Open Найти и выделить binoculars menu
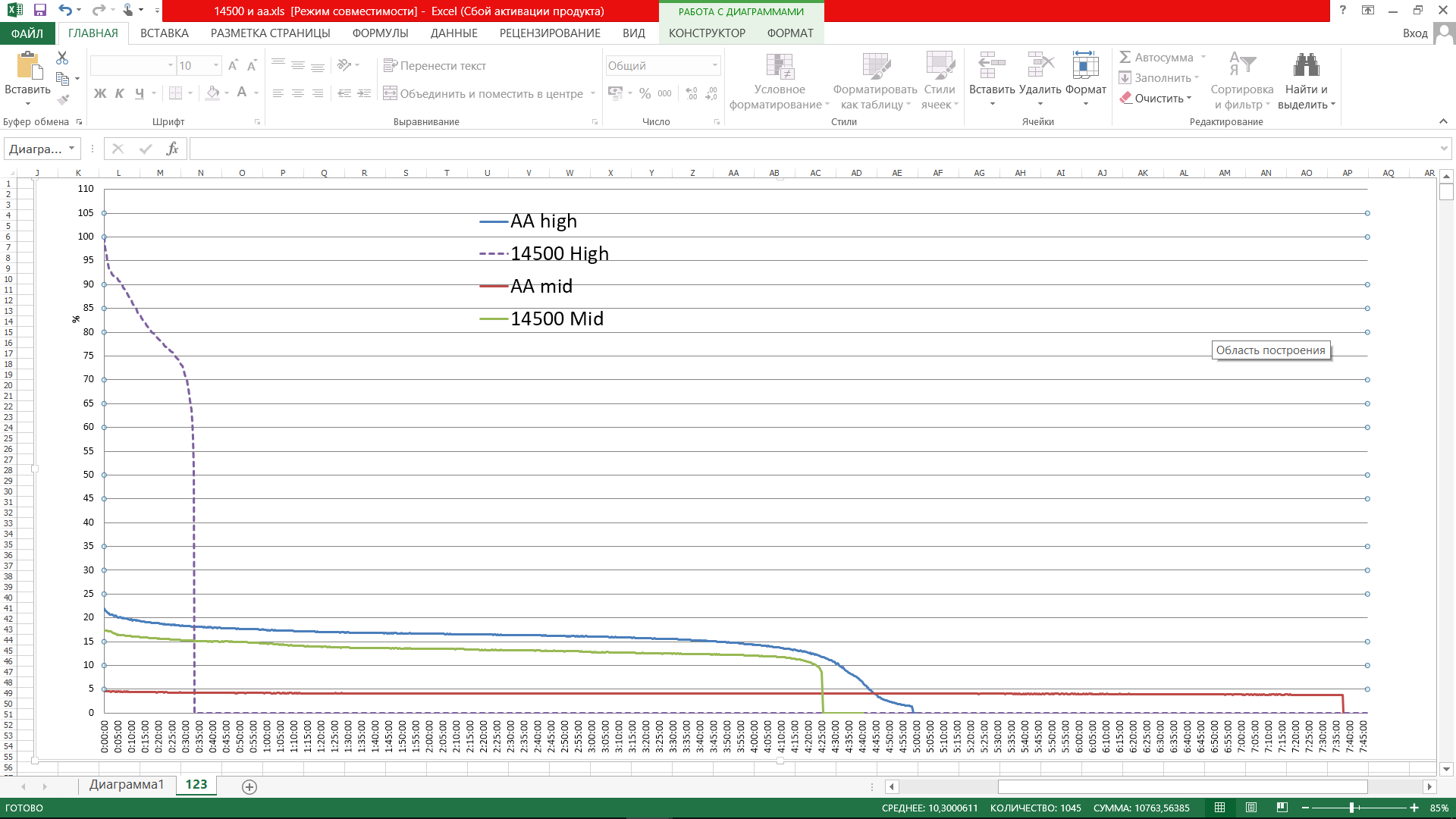The height and width of the screenshot is (819, 1456). (x=1307, y=81)
